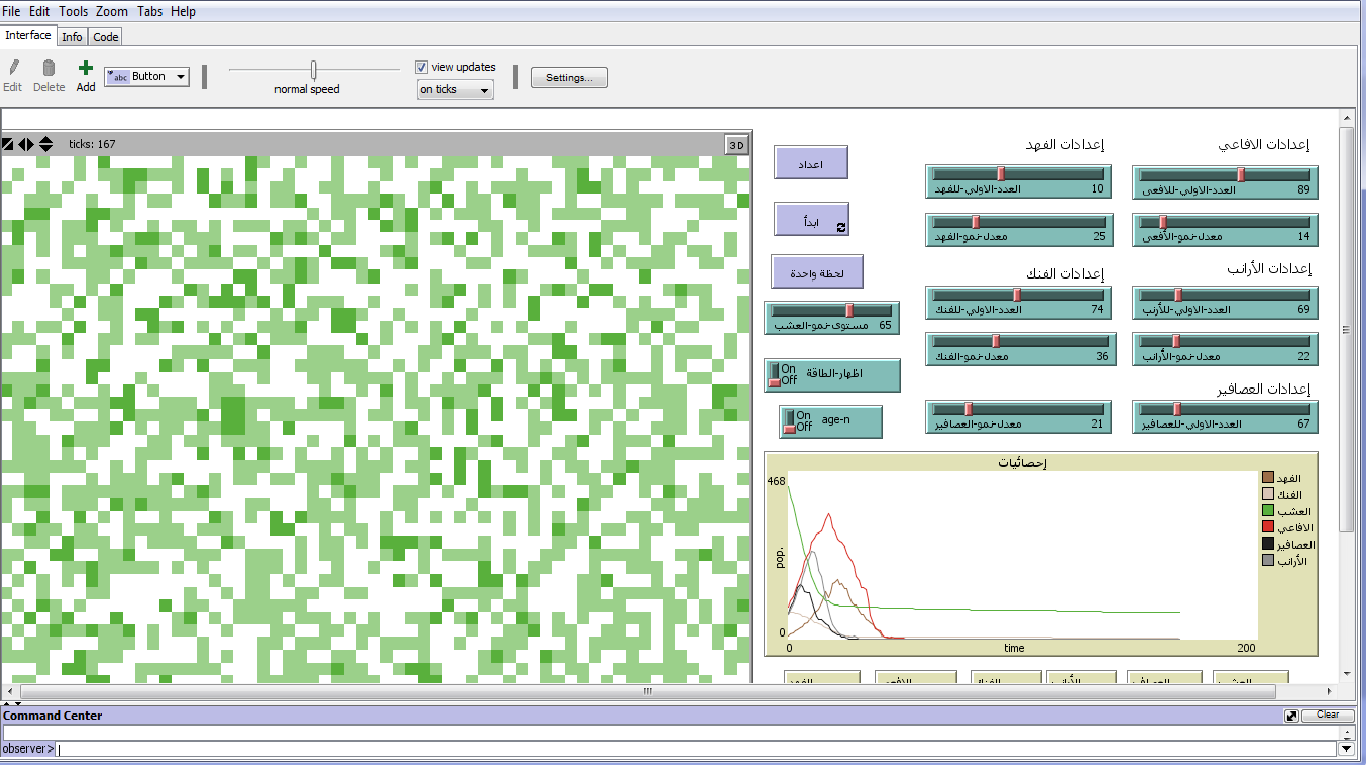The height and width of the screenshot is (765, 1366).
Task: Click the green Add plus icon
Action: (x=86, y=68)
